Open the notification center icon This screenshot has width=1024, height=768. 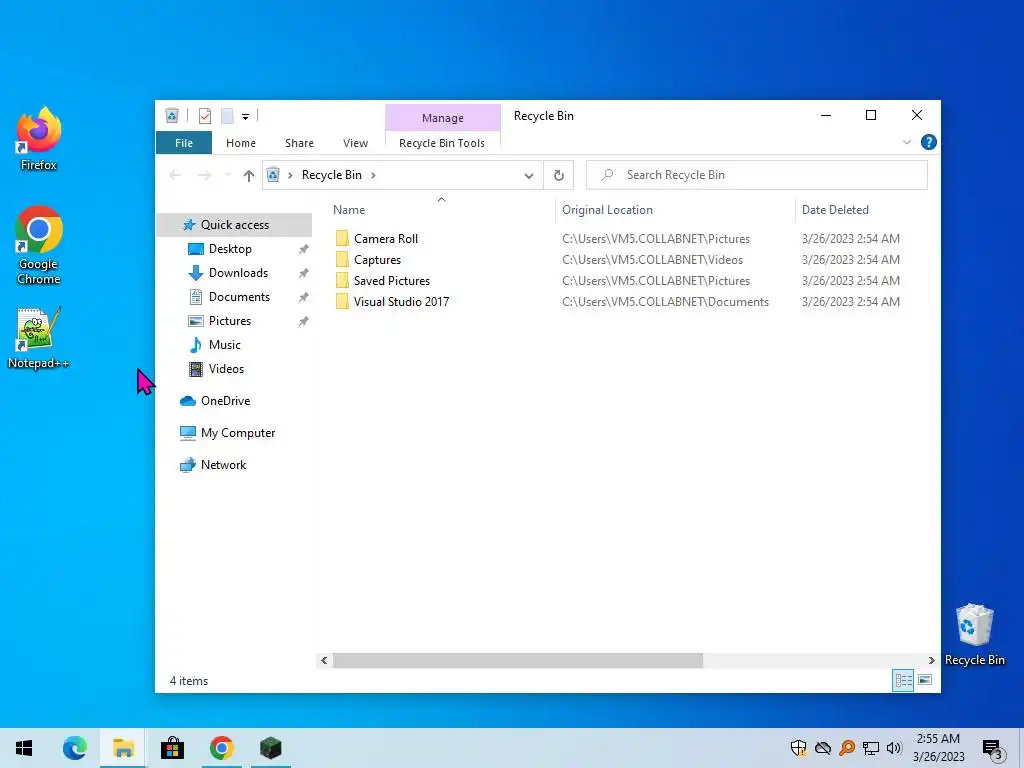(x=992, y=748)
